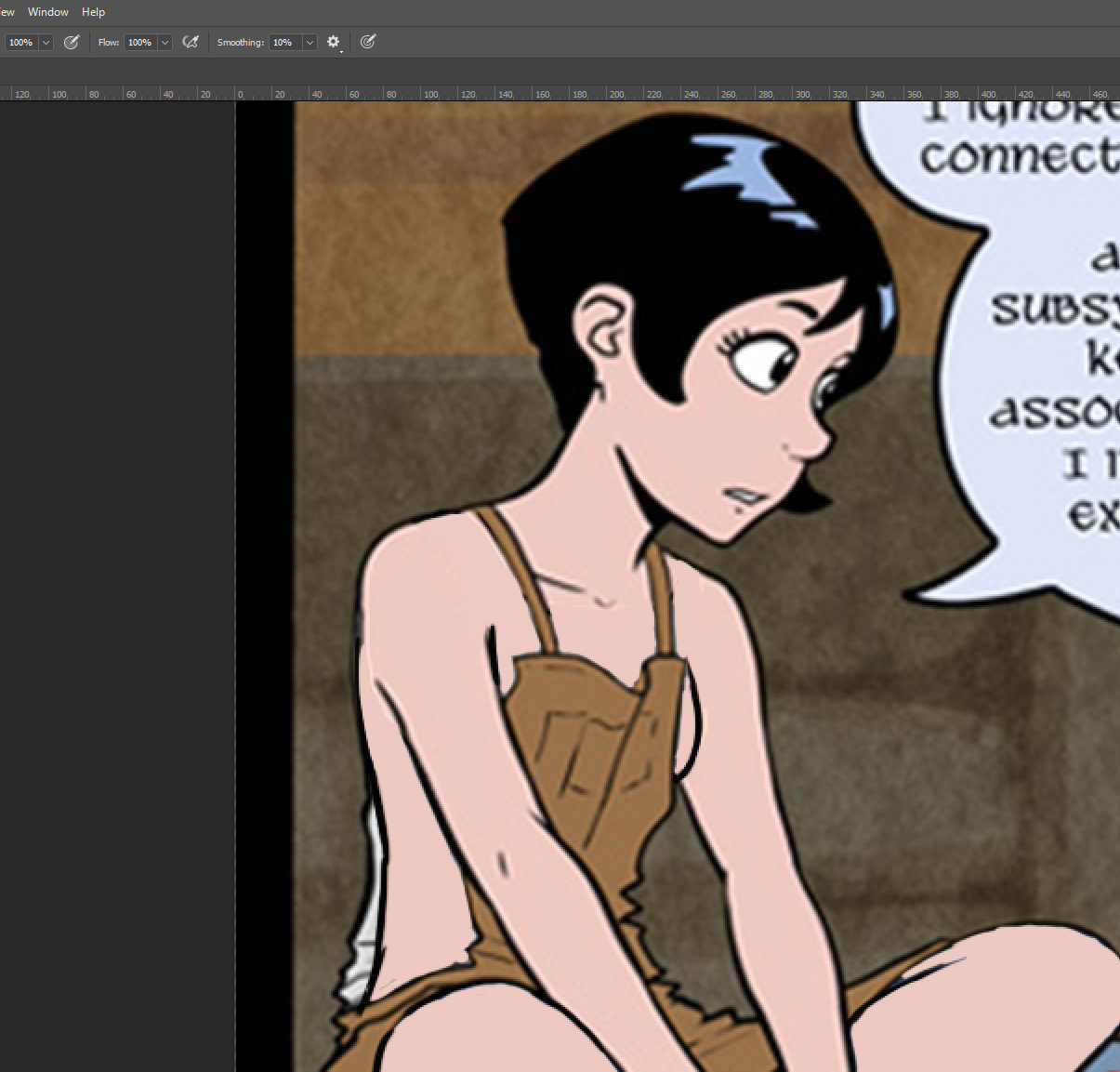Expand the Smoothing value dropdown arrow

click(310, 42)
